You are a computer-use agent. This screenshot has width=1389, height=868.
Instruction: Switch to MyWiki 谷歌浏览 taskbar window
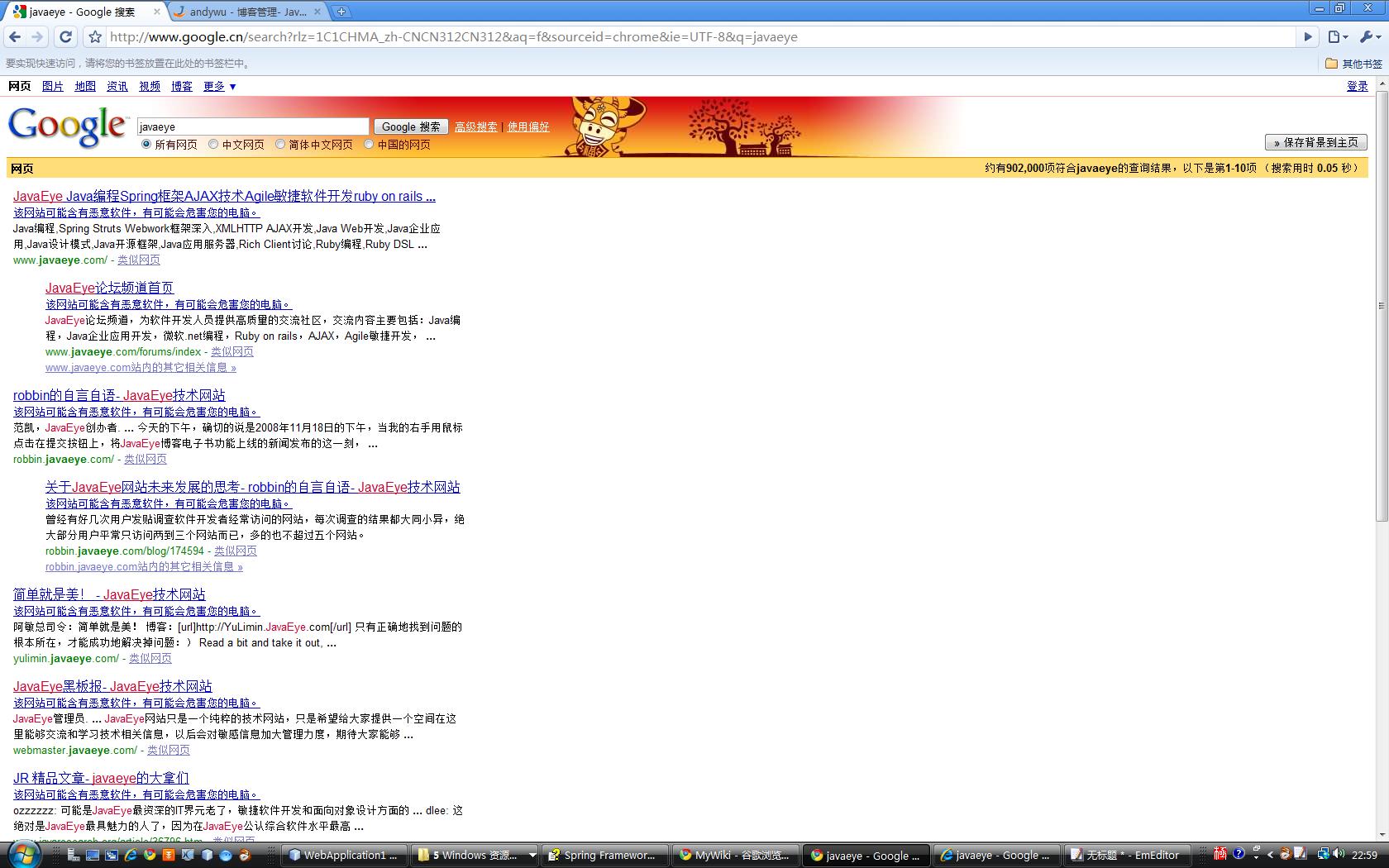[736, 855]
